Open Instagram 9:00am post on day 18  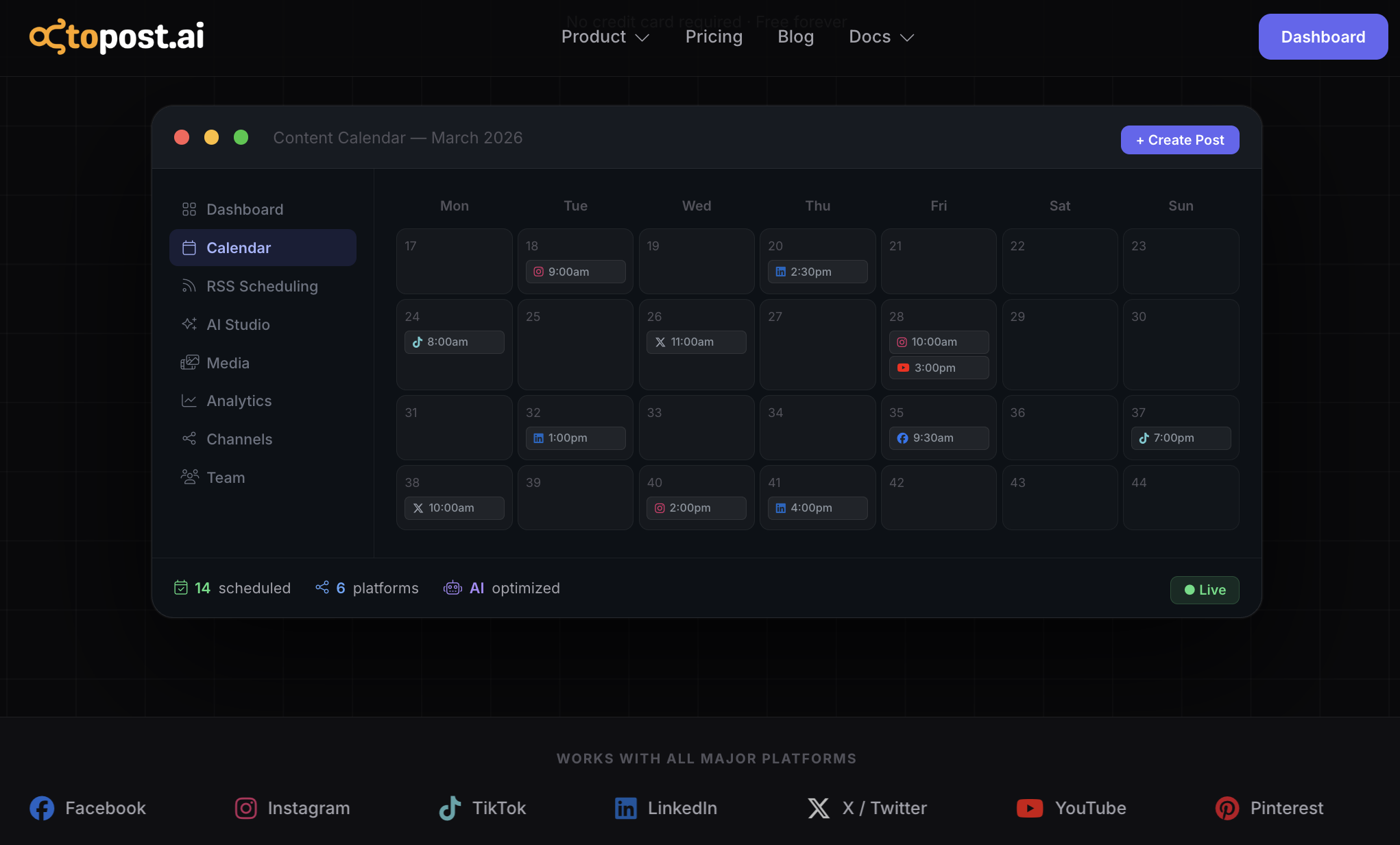(575, 272)
